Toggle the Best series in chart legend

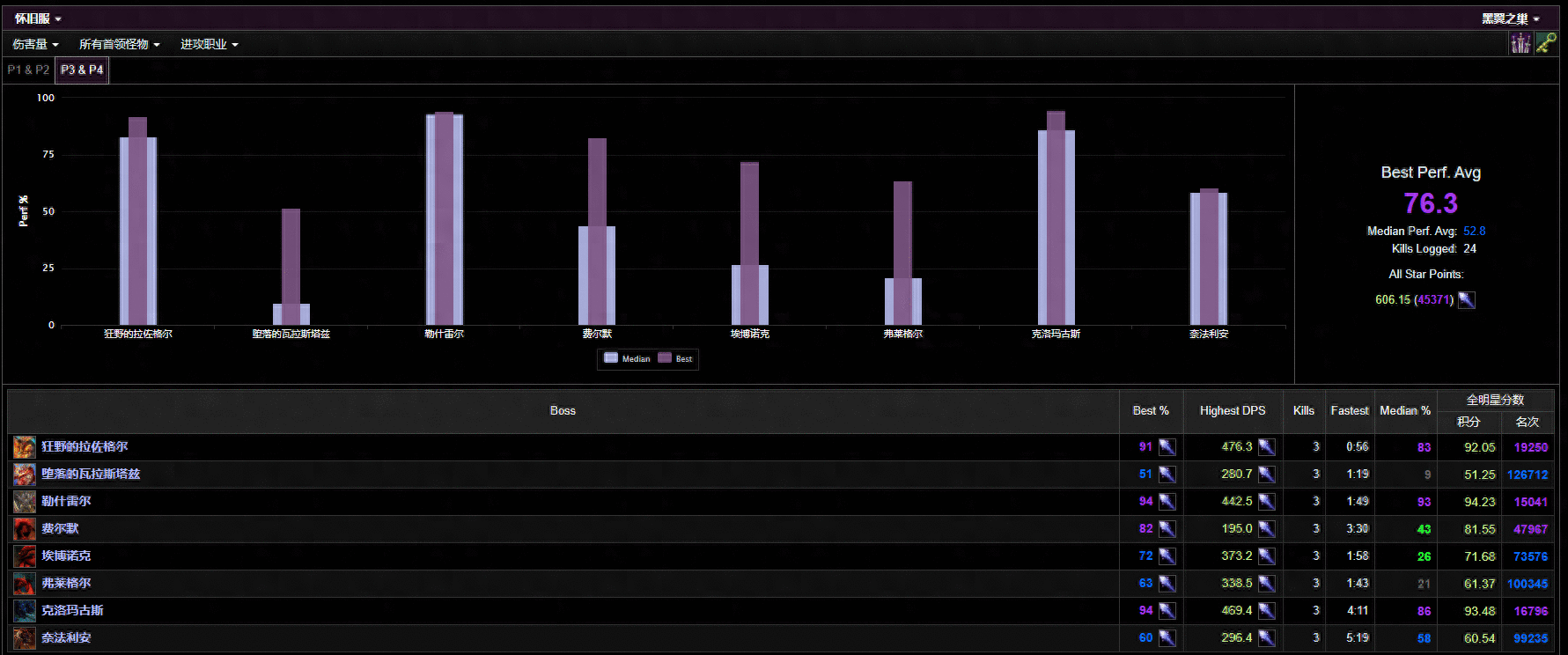pos(675,358)
